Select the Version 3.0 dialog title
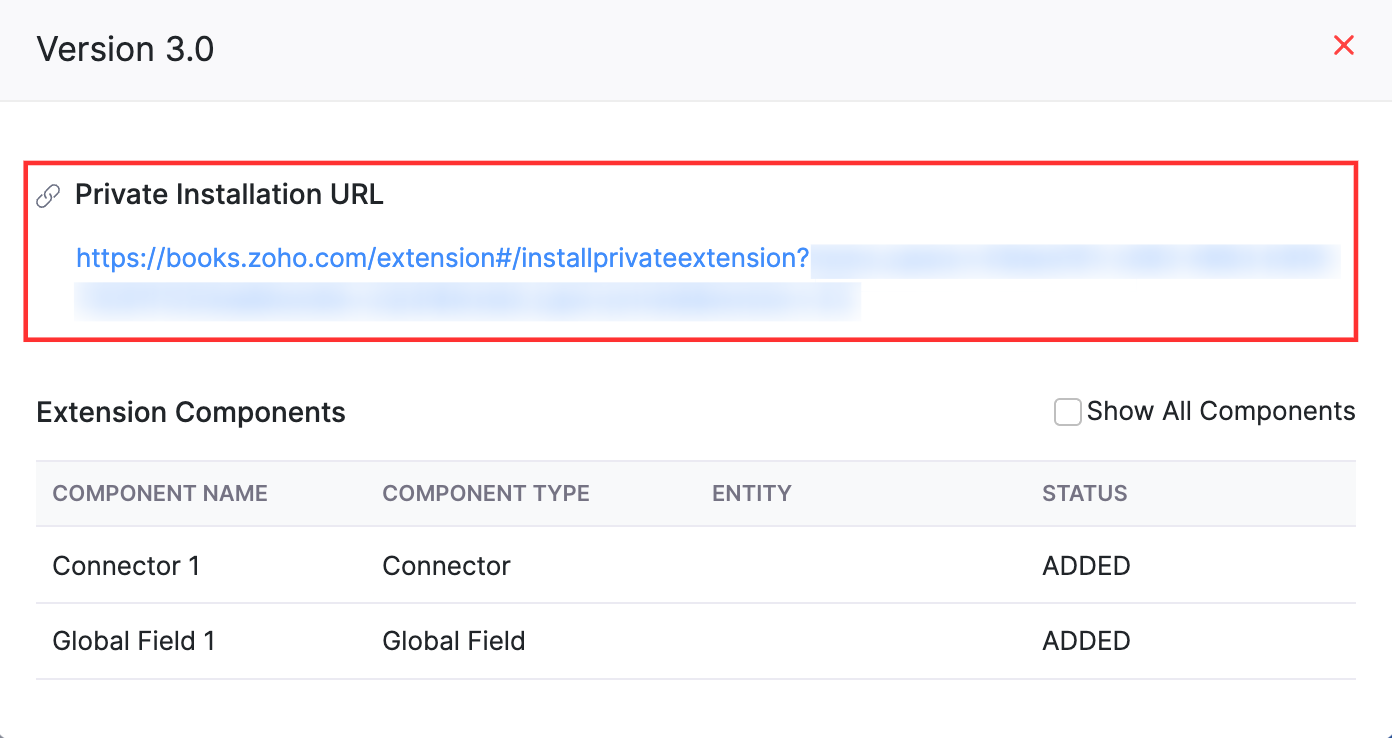The width and height of the screenshot is (1392, 738). pos(125,48)
